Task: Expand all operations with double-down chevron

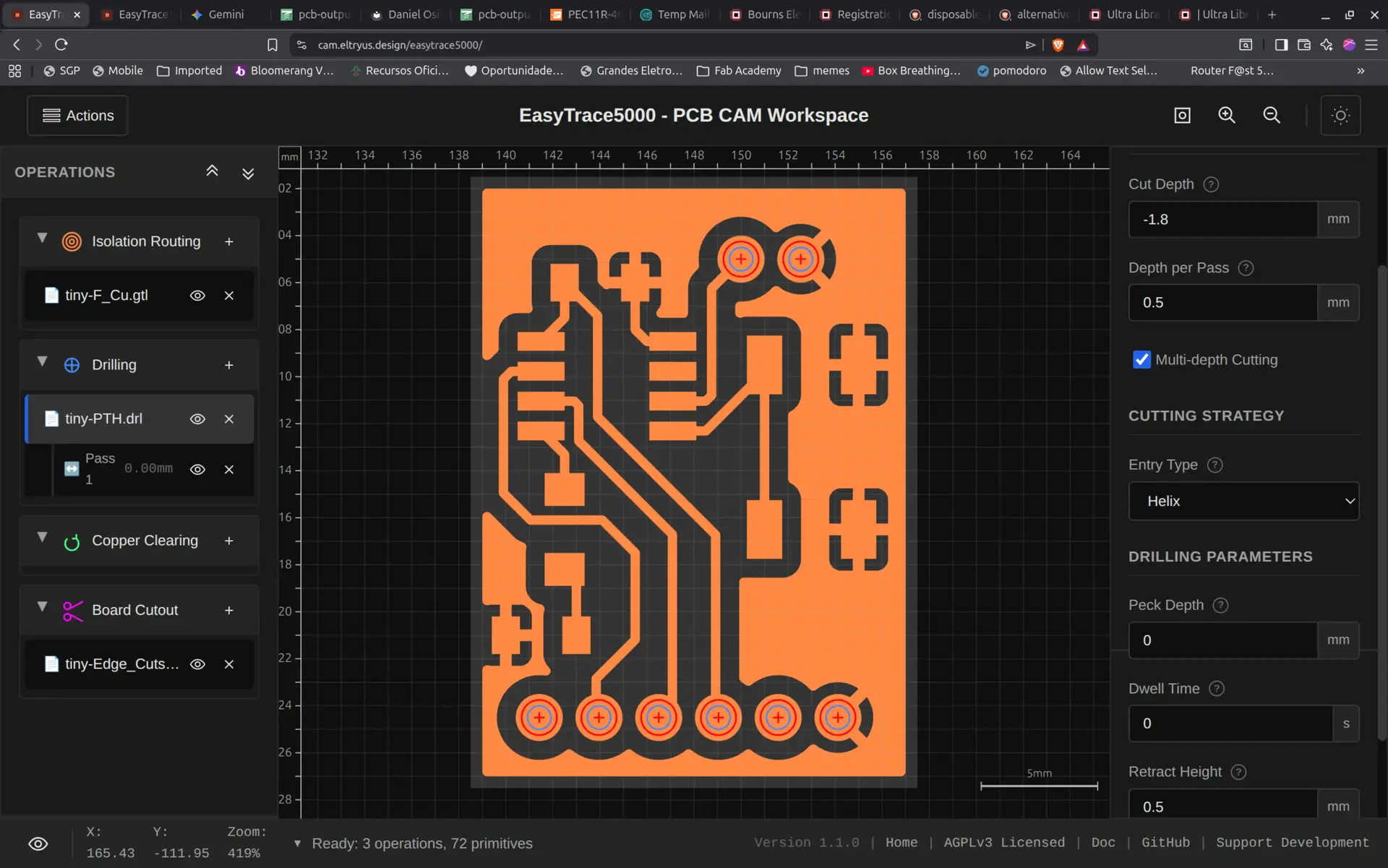Action: [x=248, y=173]
